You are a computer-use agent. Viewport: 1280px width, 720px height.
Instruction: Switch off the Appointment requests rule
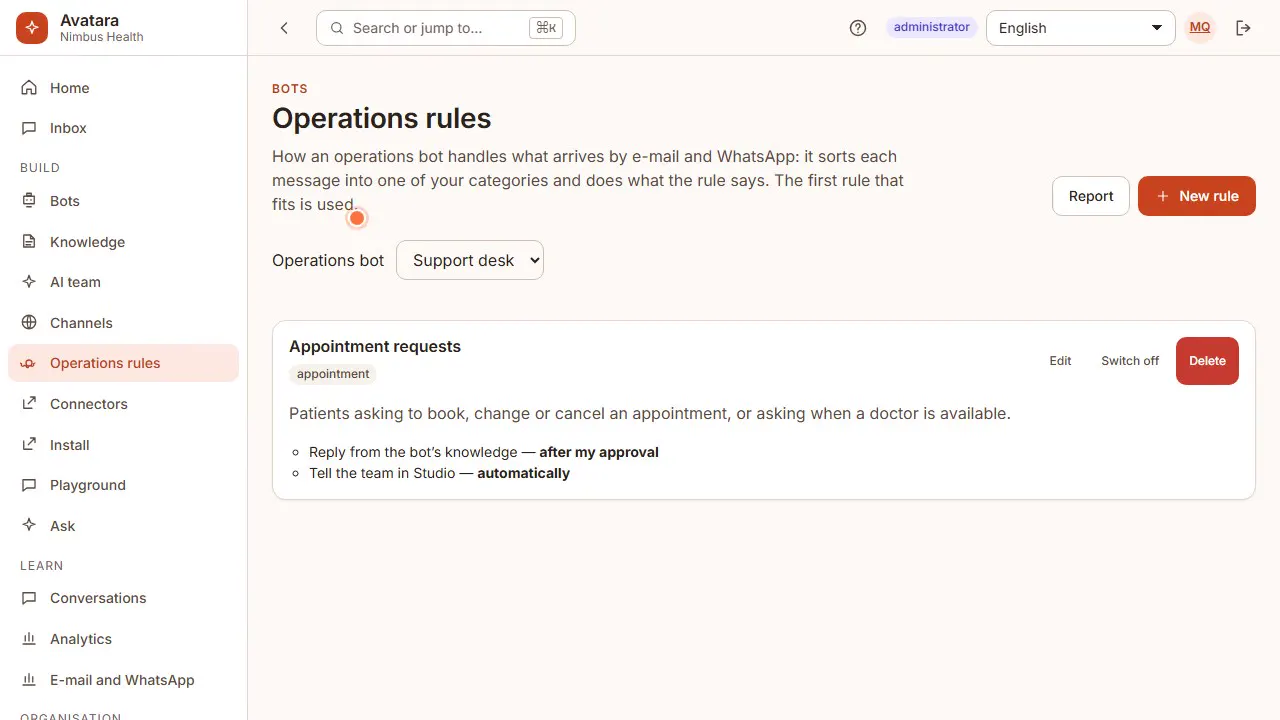(x=1130, y=361)
